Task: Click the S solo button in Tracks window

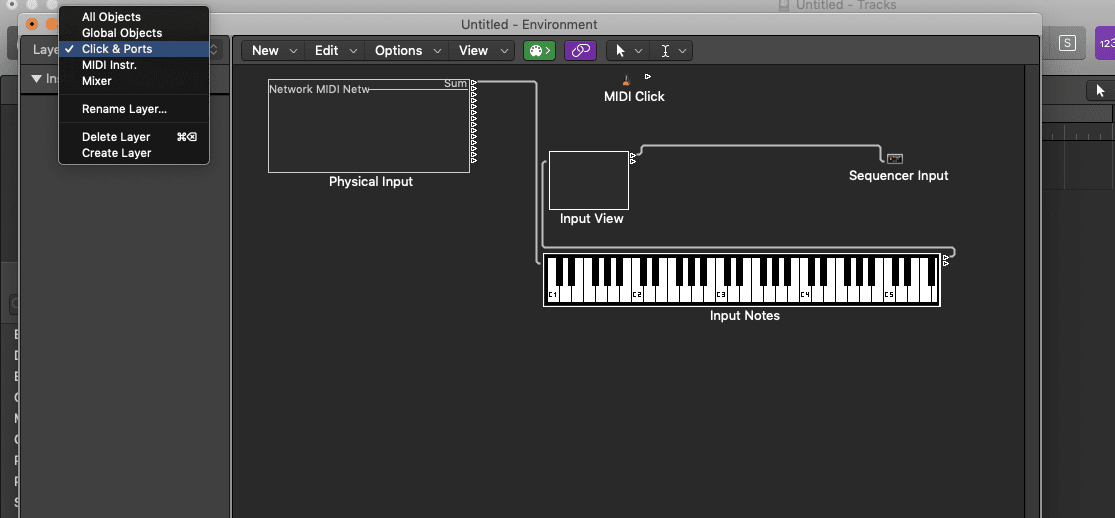Action: pos(1068,43)
